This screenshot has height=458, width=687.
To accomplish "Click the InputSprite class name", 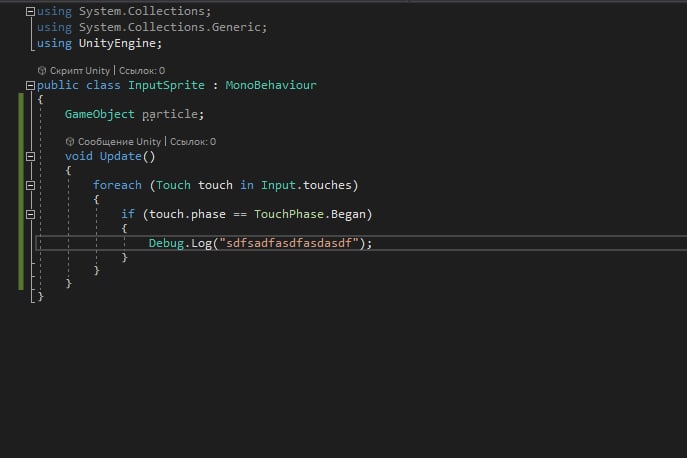I will [x=166, y=85].
